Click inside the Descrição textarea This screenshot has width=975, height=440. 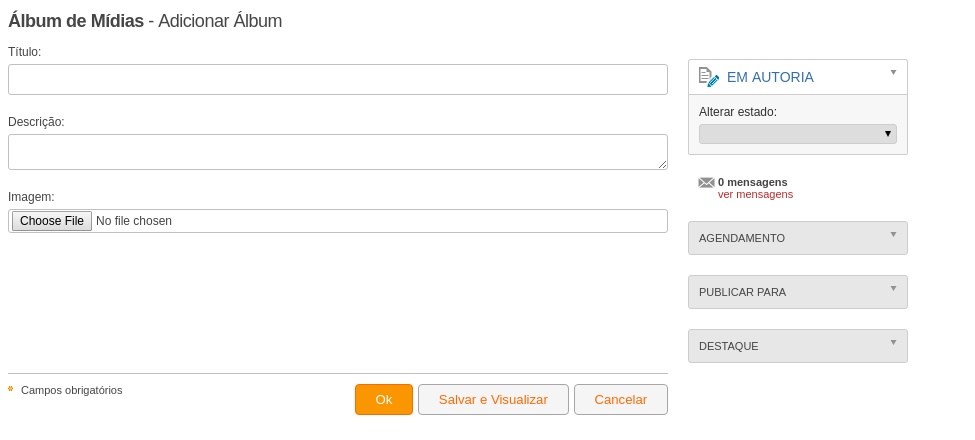coord(338,152)
